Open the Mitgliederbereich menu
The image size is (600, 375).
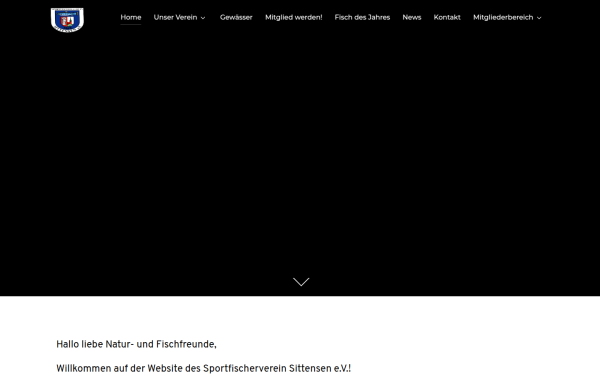(x=503, y=17)
